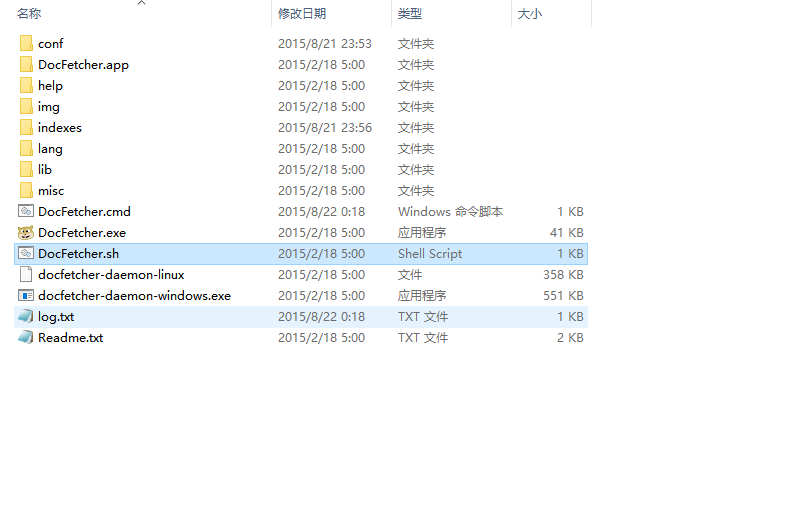799x527 pixels.
Task: Click the lib folder icon
Action: [x=26, y=169]
